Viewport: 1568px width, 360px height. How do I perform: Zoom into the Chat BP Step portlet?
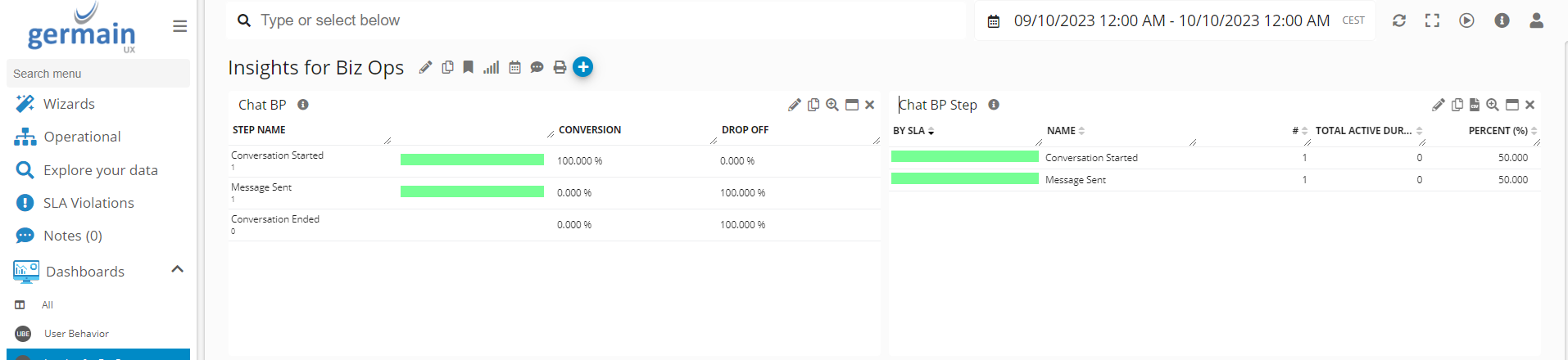(x=1493, y=105)
